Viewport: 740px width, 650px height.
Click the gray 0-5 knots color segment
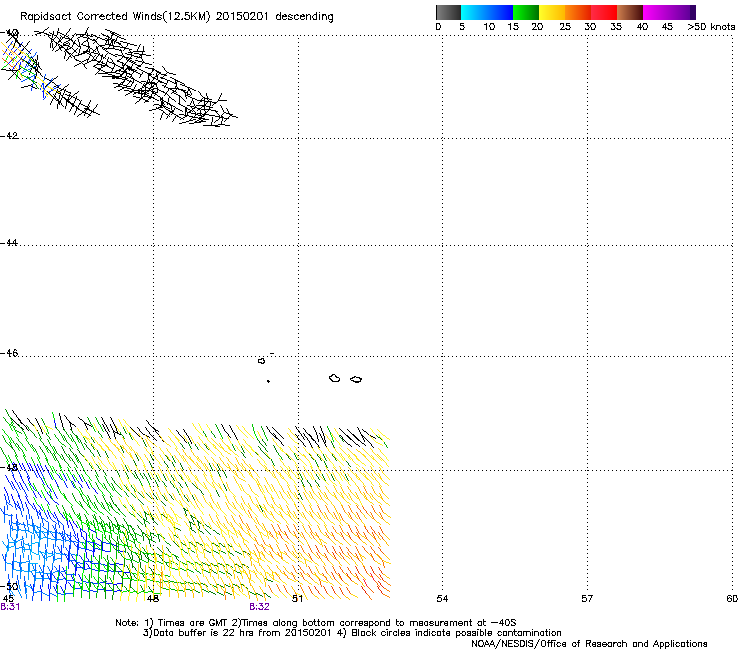tap(448, 12)
